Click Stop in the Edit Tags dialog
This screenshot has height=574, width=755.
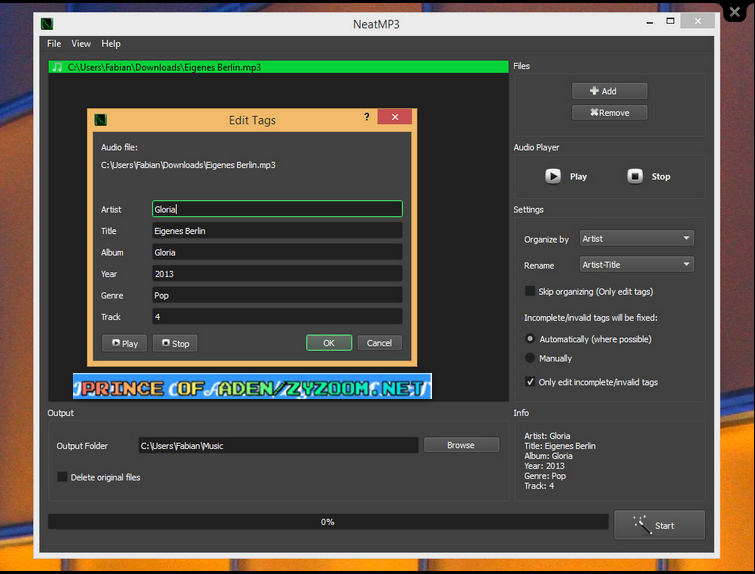point(175,343)
